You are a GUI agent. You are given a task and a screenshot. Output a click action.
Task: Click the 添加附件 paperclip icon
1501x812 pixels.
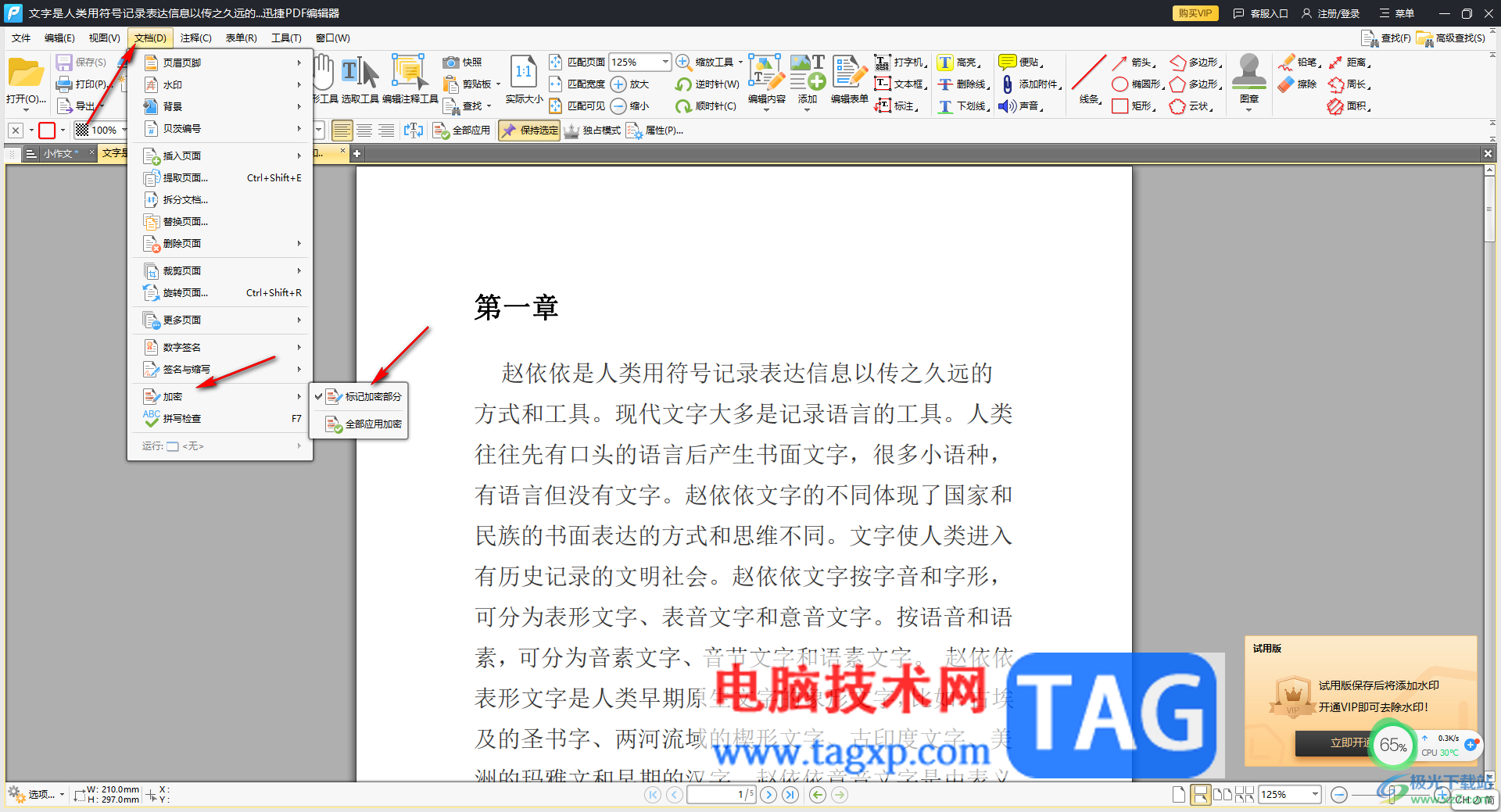click(1008, 84)
